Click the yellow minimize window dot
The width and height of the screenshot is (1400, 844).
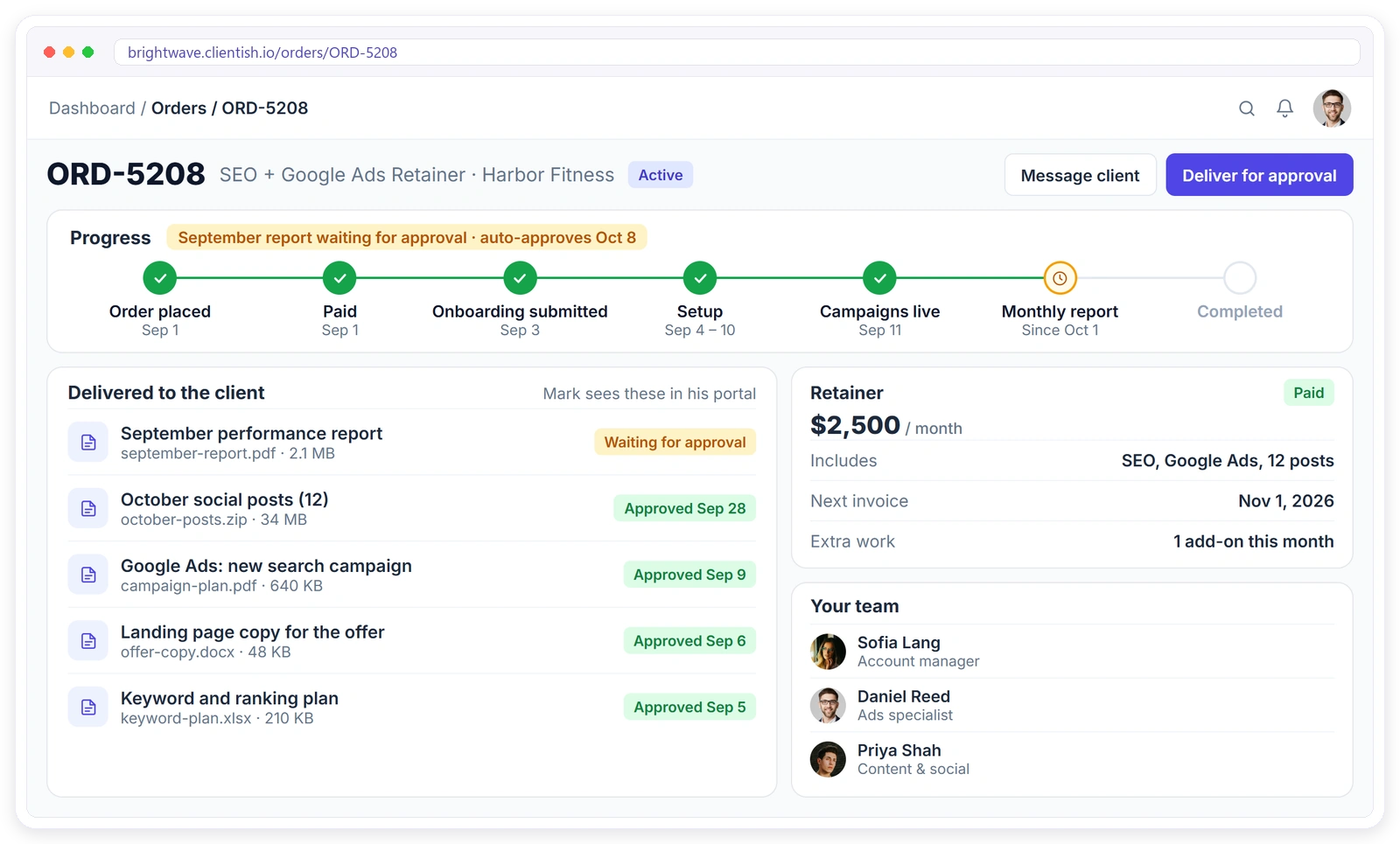pos(69,52)
